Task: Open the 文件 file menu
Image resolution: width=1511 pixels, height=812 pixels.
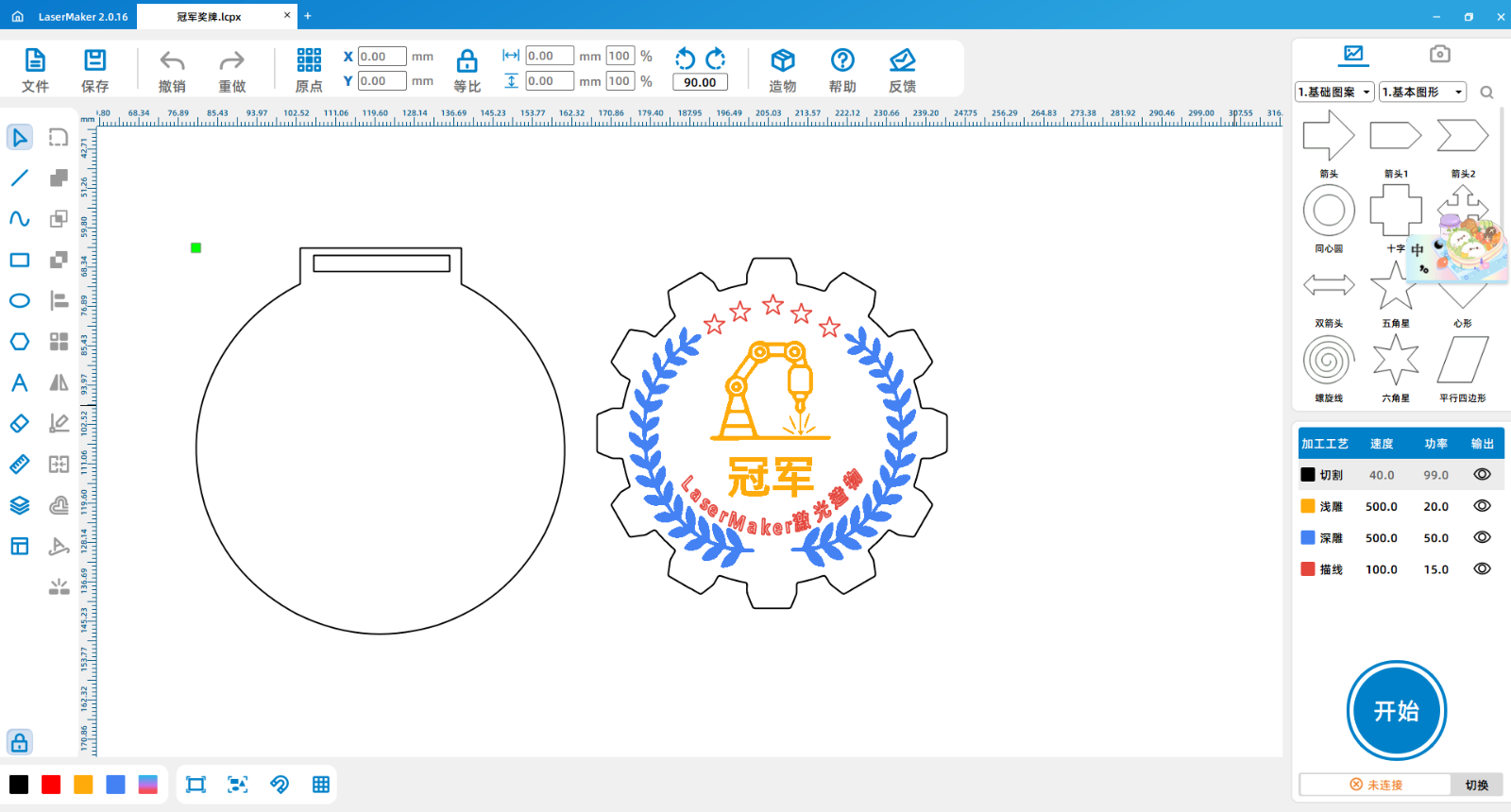Action: coord(35,71)
